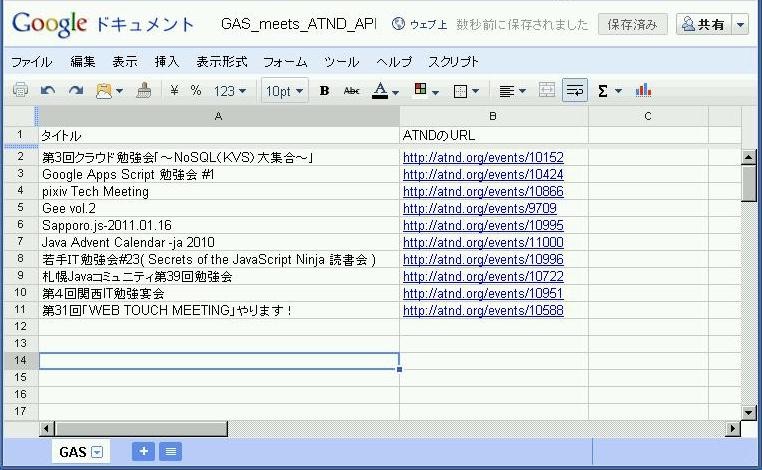Viewport: 762px width, 470px height.
Task: Click vertical scrollbar up arrow
Action: (x=748, y=157)
